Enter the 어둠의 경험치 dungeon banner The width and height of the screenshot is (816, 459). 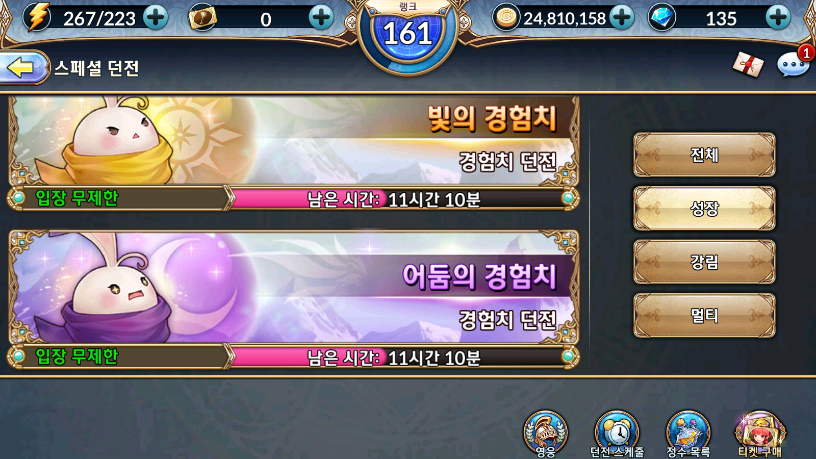(x=294, y=287)
